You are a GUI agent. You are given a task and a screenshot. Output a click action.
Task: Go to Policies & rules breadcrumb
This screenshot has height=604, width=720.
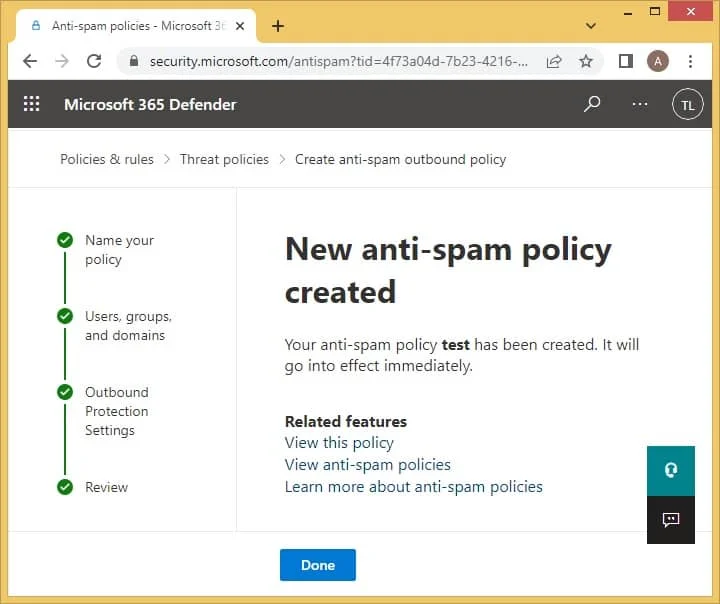[107, 159]
